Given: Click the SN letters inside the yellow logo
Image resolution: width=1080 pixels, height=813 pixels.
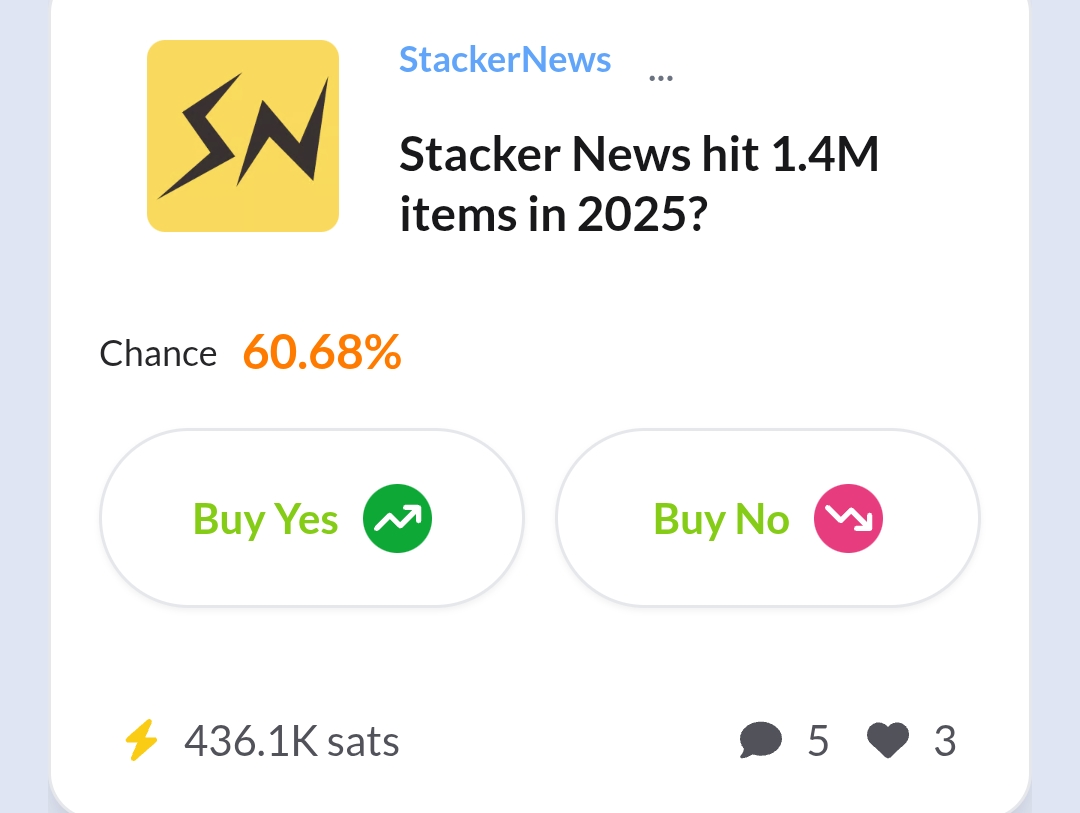Looking at the screenshot, I should click(x=242, y=136).
